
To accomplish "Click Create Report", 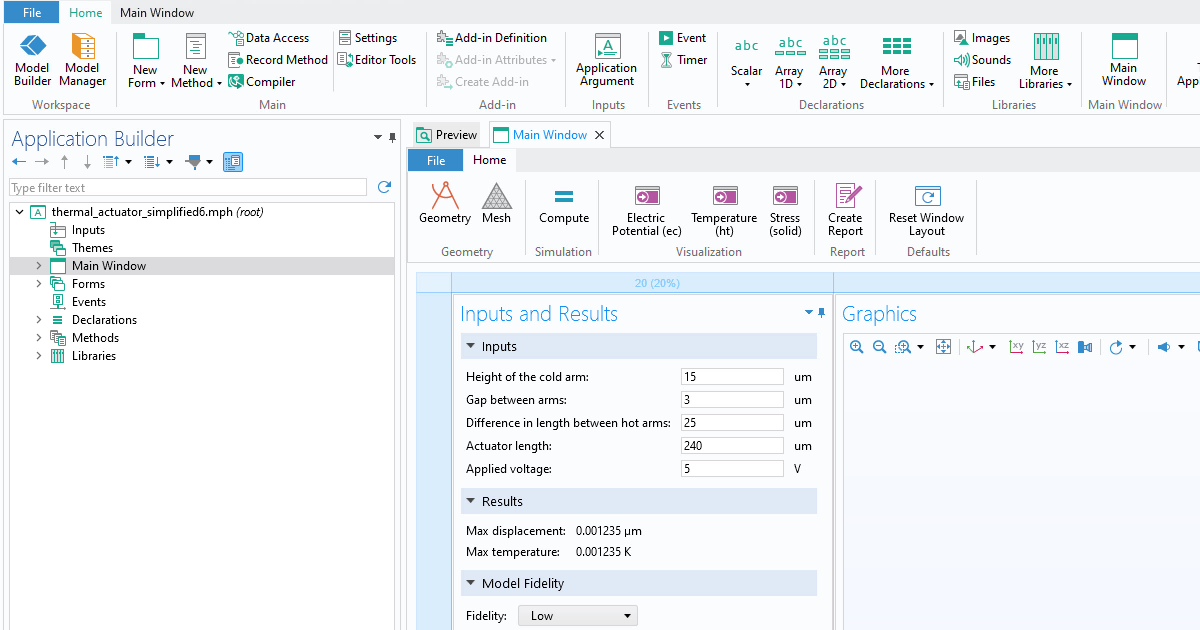I will point(845,210).
